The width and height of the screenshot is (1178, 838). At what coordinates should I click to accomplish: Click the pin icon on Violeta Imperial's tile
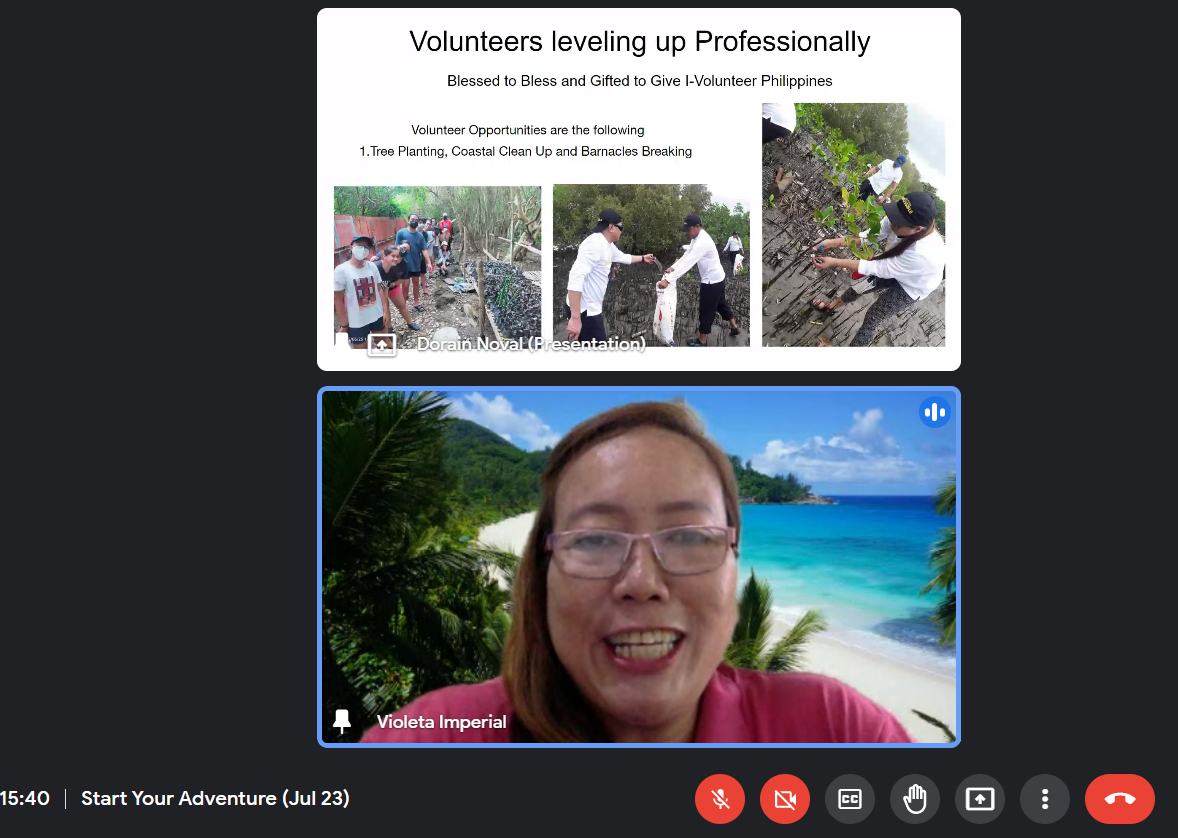click(342, 721)
